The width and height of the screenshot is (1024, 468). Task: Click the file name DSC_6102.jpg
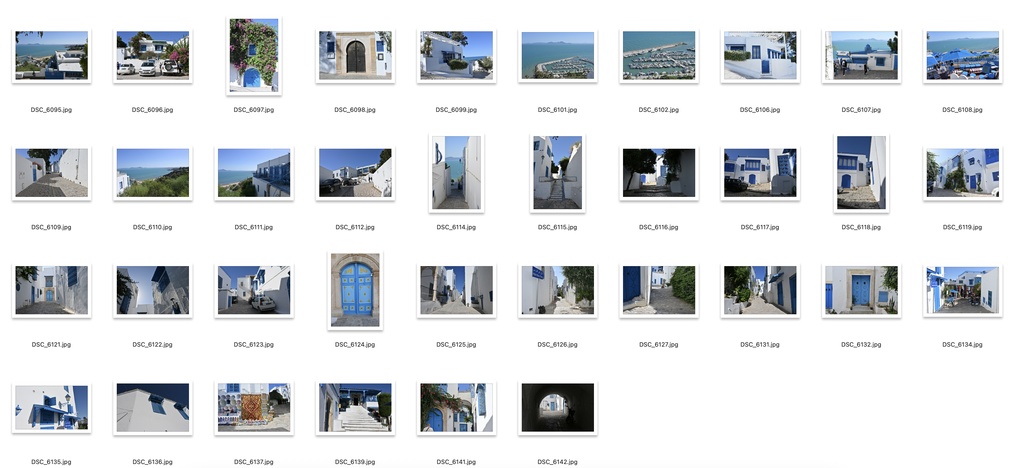[659, 110]
